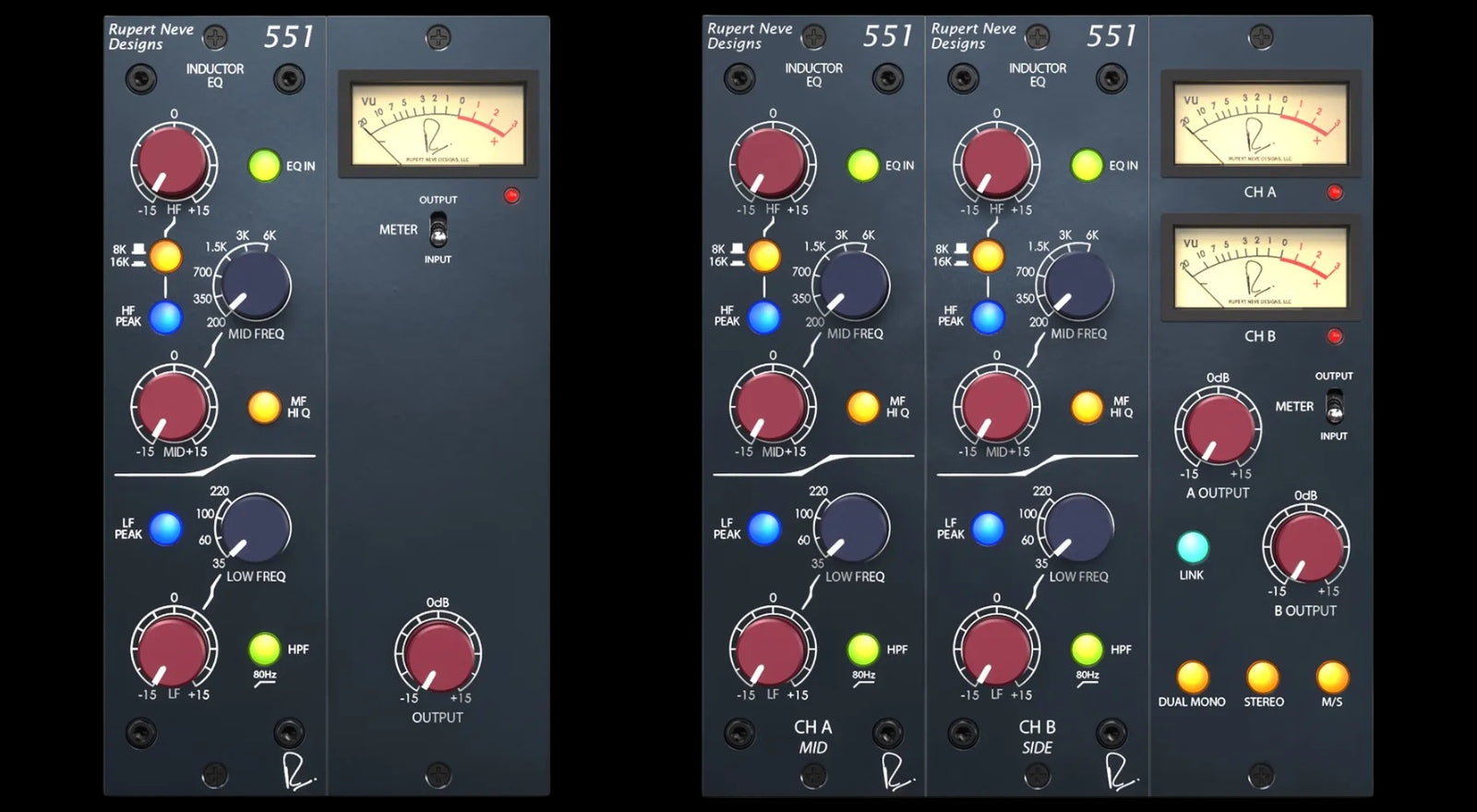1477x812 pixels.
Task: Click the HF gain knob on the CH B strip
Action: click(995, 162)
